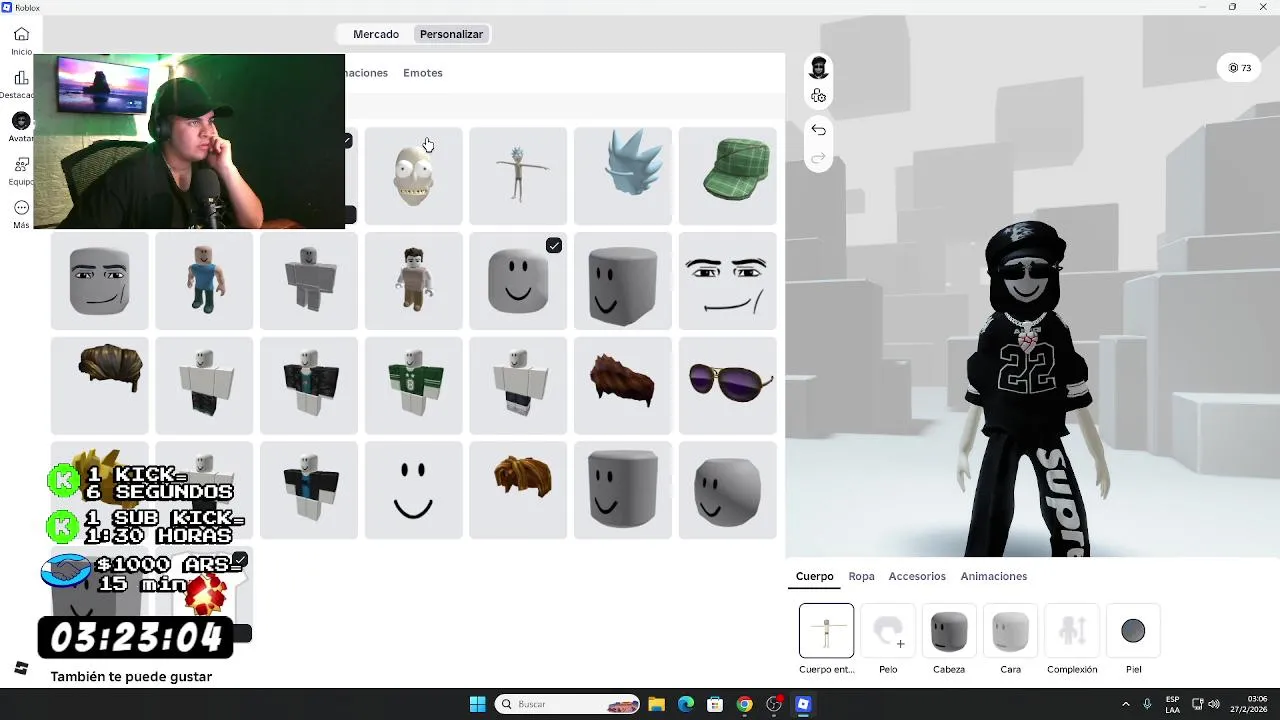The image size is (1280, 720).
Task: Switch the ESP LAA keyboard language indicator
Action: pyautogui.click(x=1172, y=704)
